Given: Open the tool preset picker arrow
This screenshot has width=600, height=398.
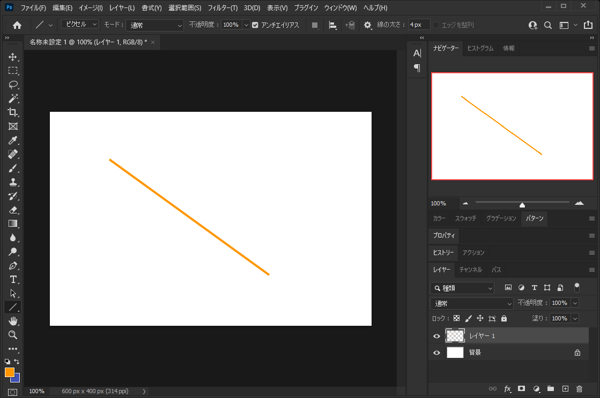Looking at the screenshot, I should pos(51,25).
